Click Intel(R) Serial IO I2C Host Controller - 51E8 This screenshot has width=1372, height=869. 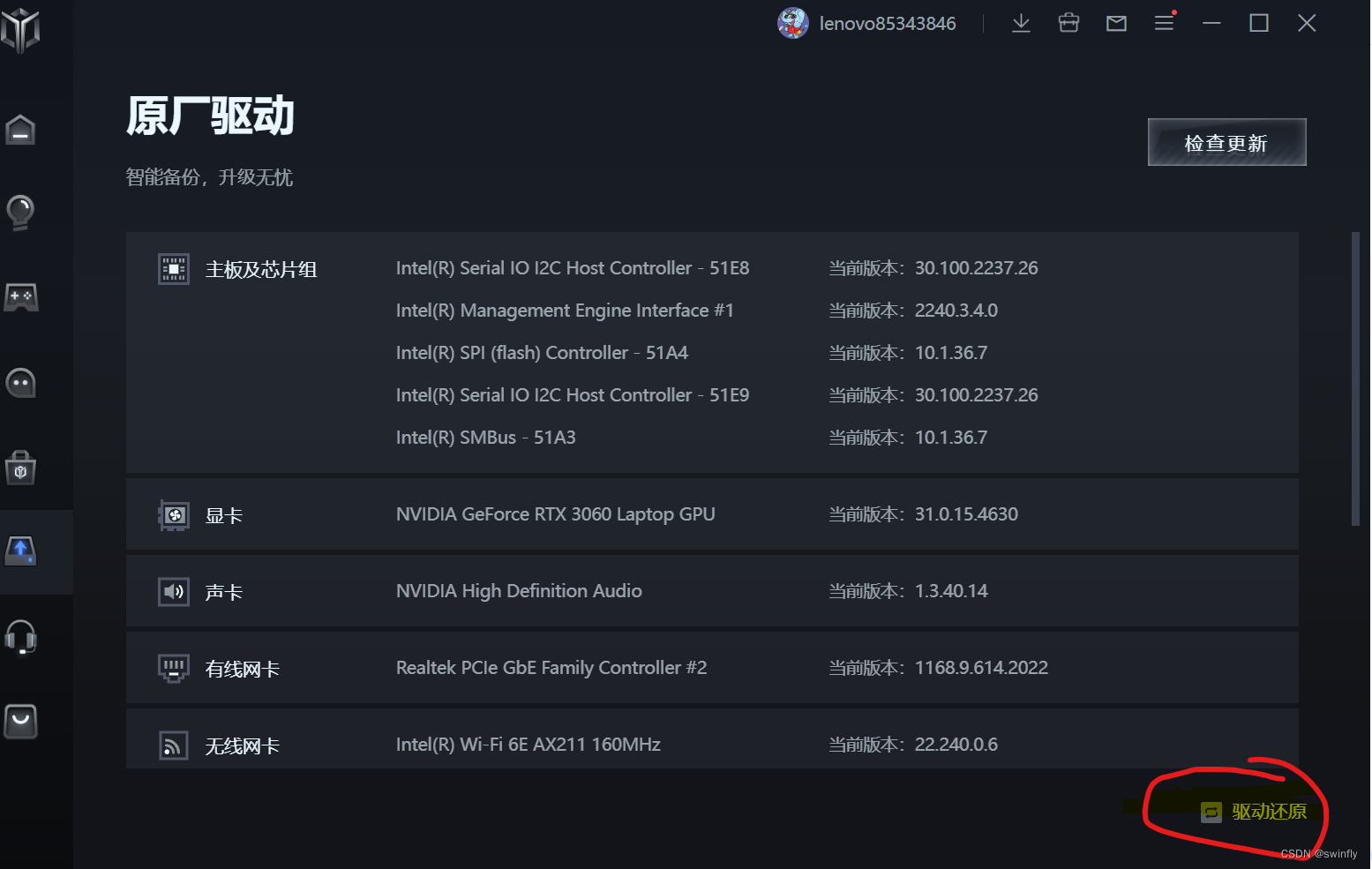pyautogui.click(x=573, y=268)
